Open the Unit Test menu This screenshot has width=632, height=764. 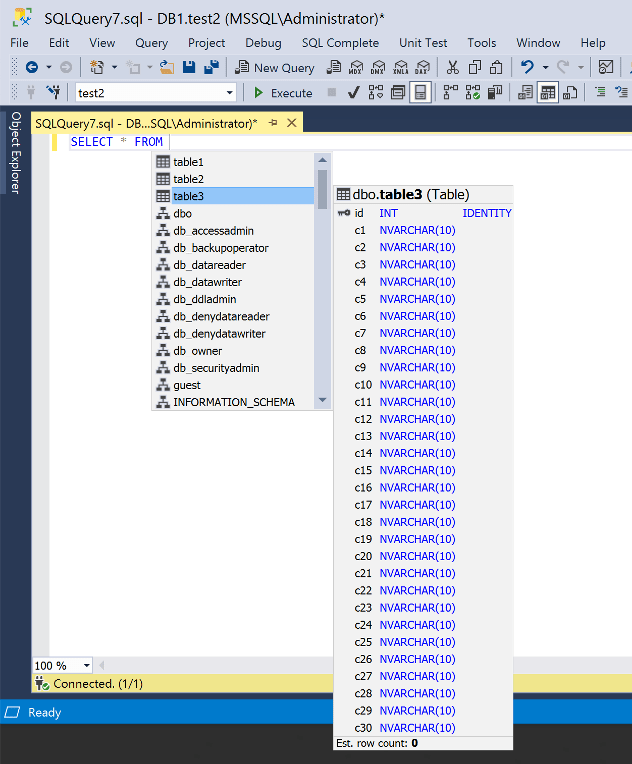point(423,43)
